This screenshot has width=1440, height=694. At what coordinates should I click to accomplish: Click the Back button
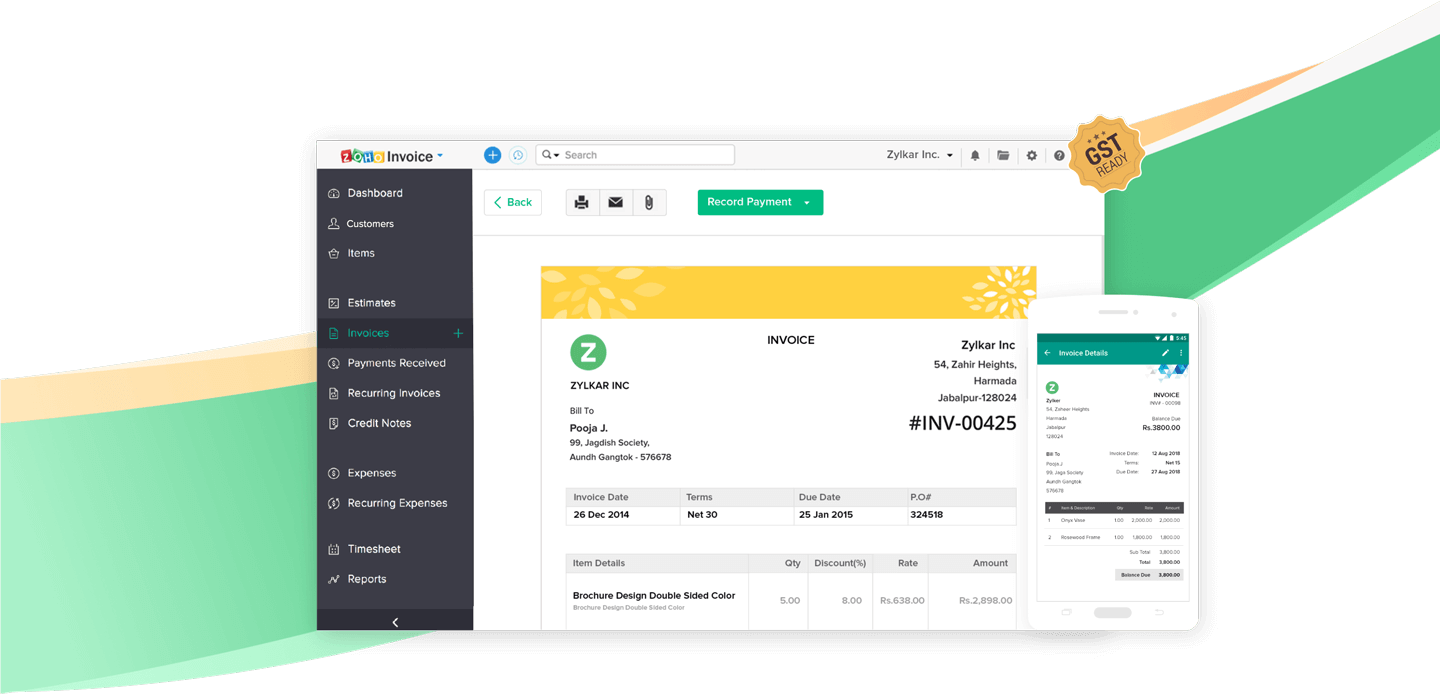(513, 202)
